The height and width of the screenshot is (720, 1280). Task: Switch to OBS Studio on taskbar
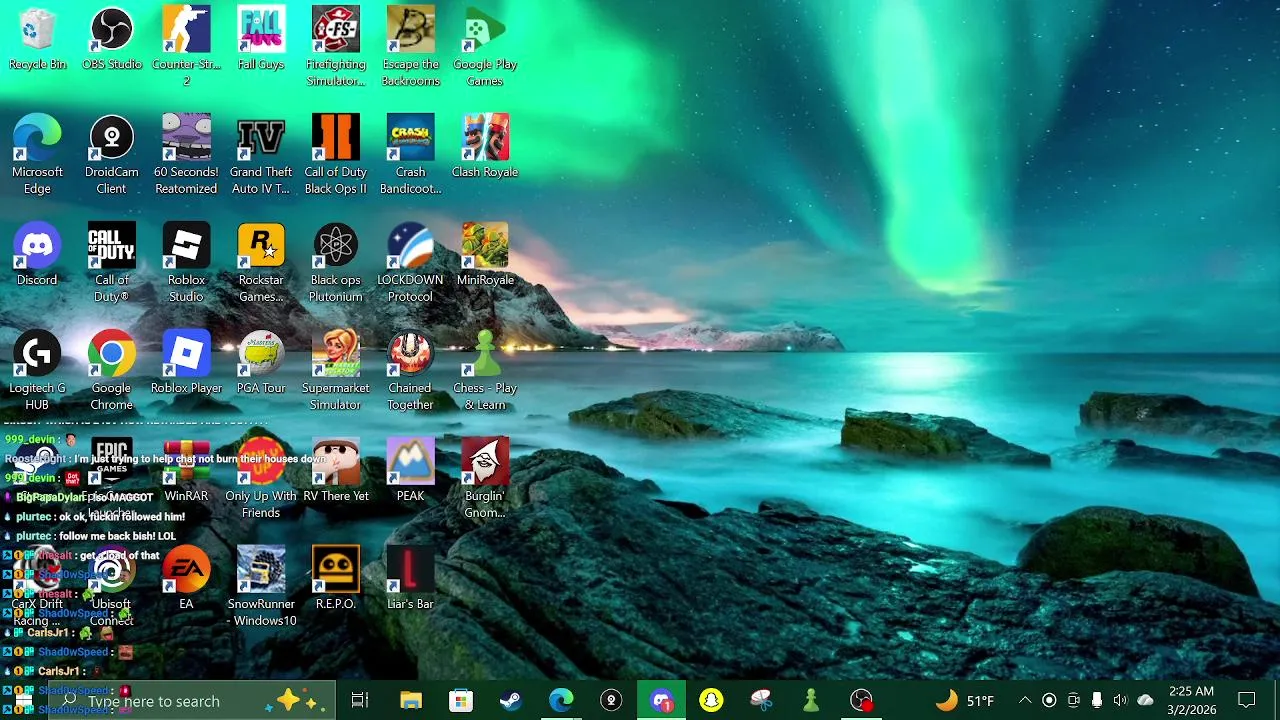pos(861,701)
